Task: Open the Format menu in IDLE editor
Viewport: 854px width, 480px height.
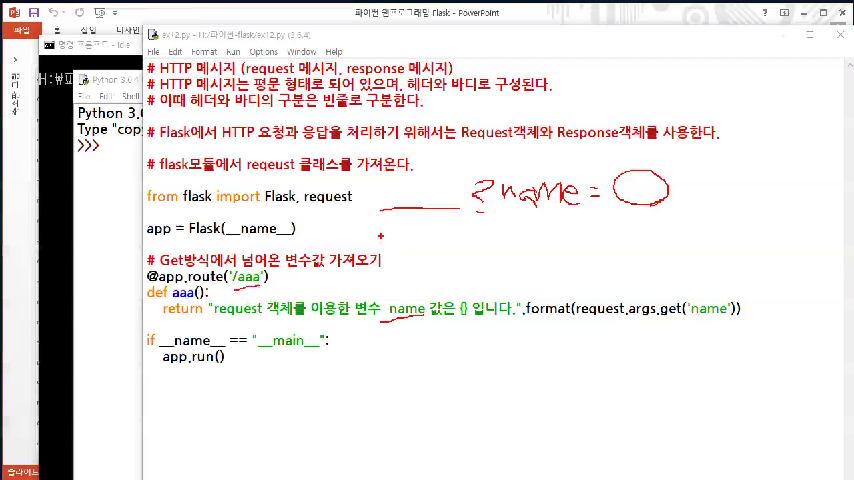Action: coord(204,52)
